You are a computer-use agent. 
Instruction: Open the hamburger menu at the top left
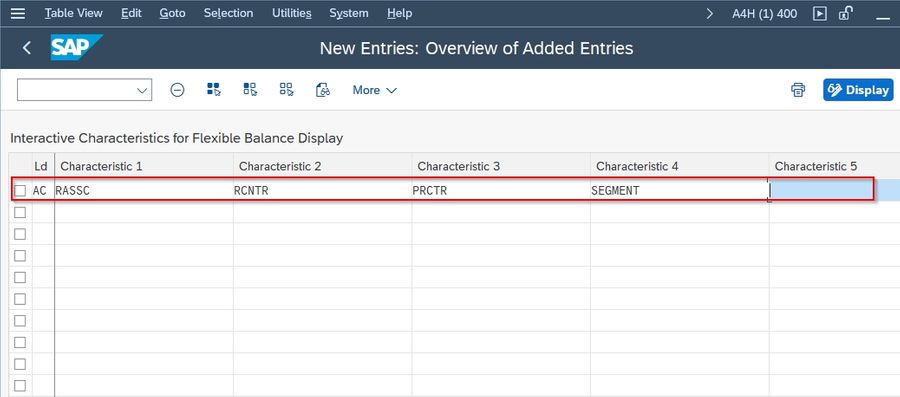pos(18,13)
